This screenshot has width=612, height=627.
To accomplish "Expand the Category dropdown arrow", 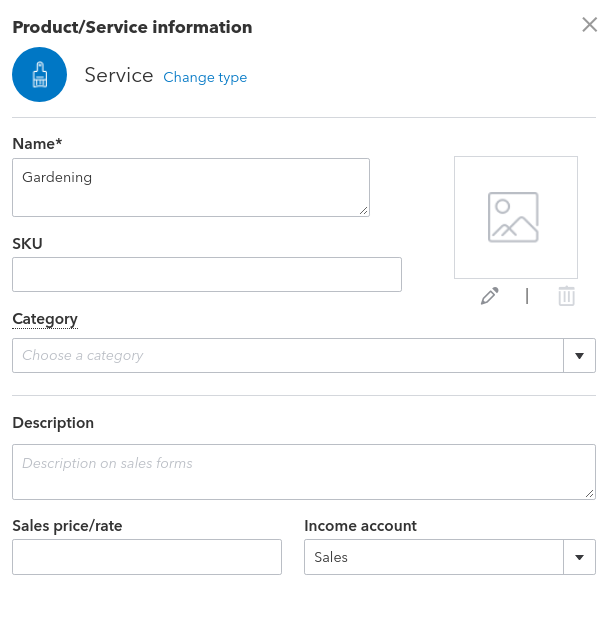I will (579, 355).
